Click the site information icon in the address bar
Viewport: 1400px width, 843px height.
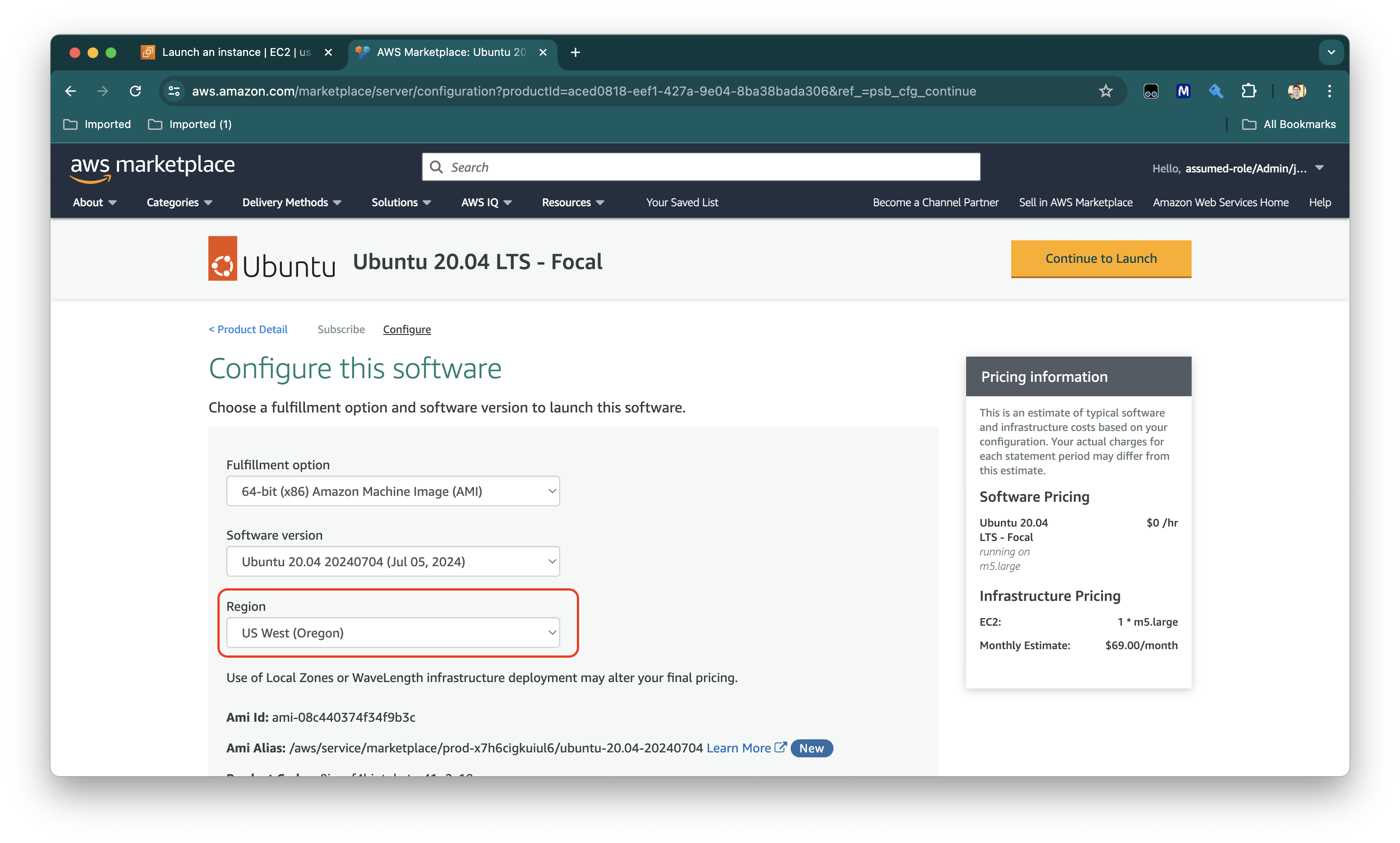174,91
